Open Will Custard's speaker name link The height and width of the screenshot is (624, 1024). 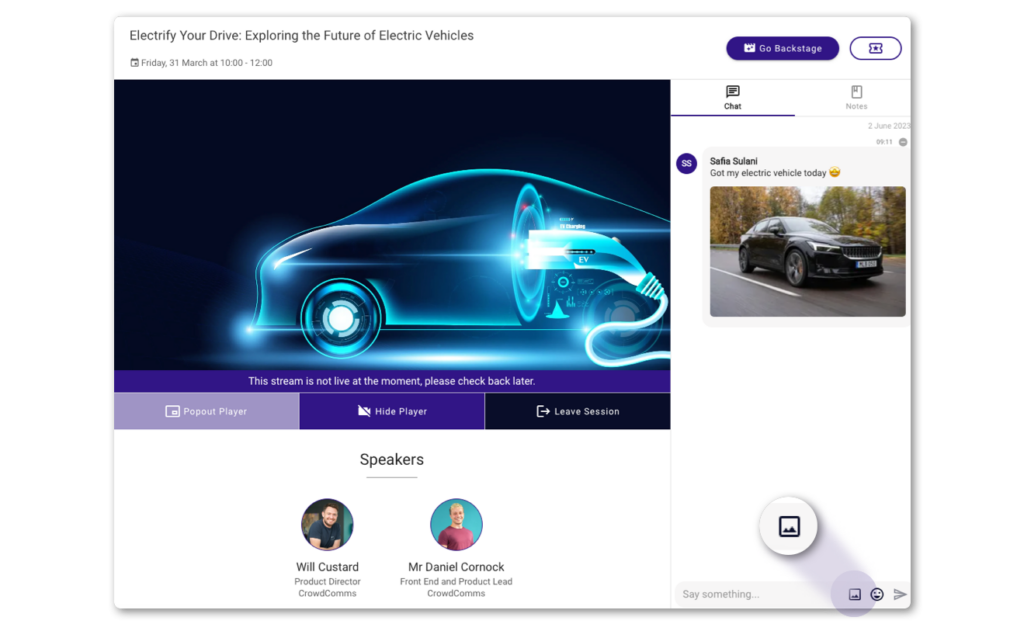327,567
